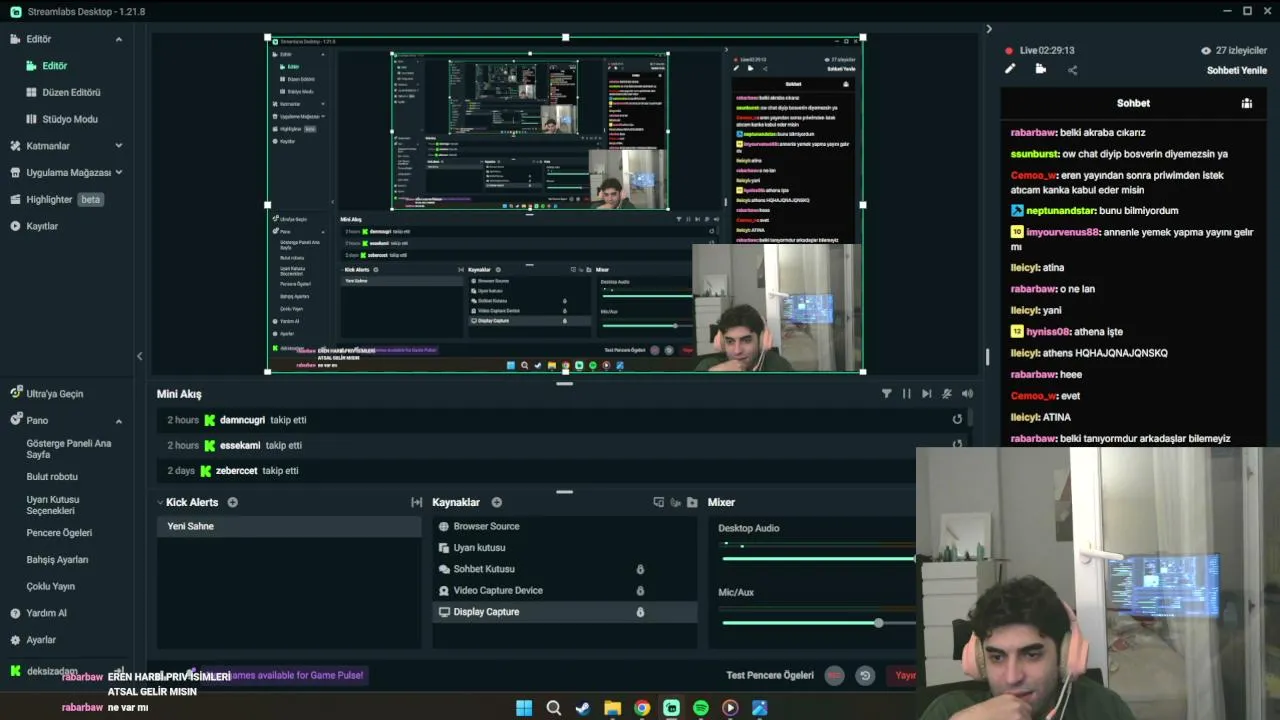Click the red REC record button
1280x720 pixels.
point(834,676)
